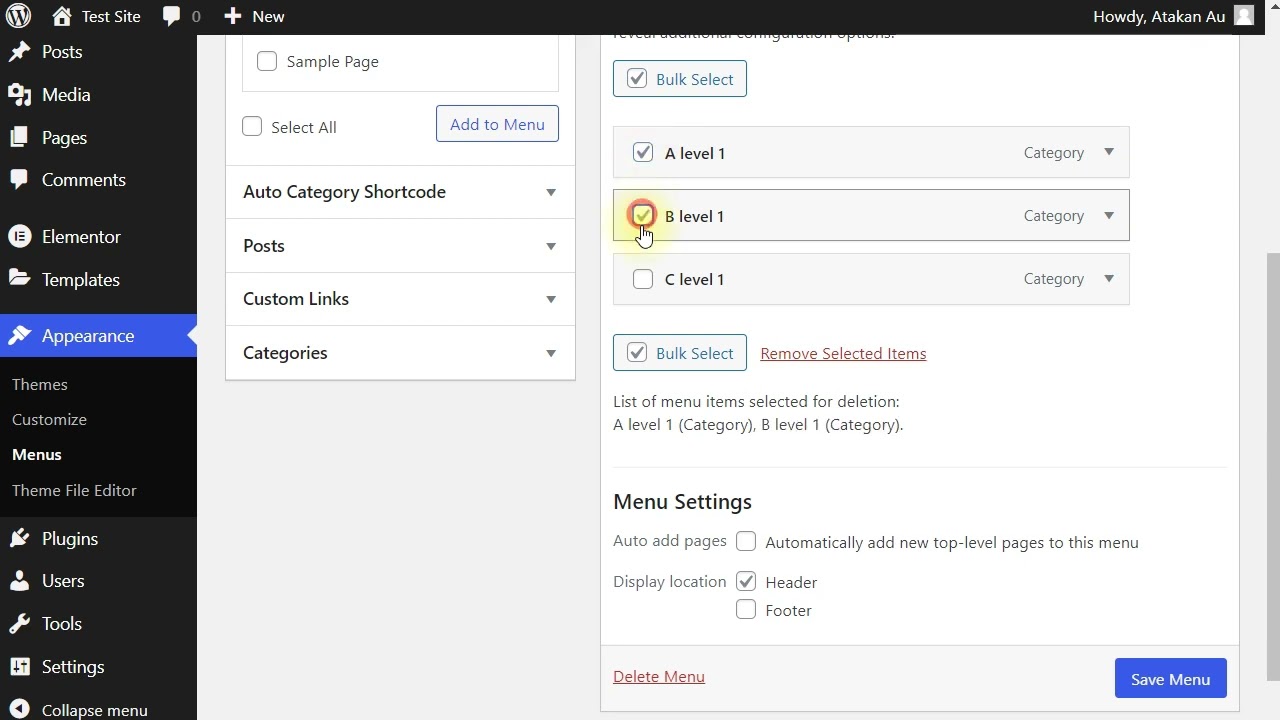Toggle the top Bulk Select checkbox
The width and height of the screenshot is (1280, 720).
coord(637,79)
